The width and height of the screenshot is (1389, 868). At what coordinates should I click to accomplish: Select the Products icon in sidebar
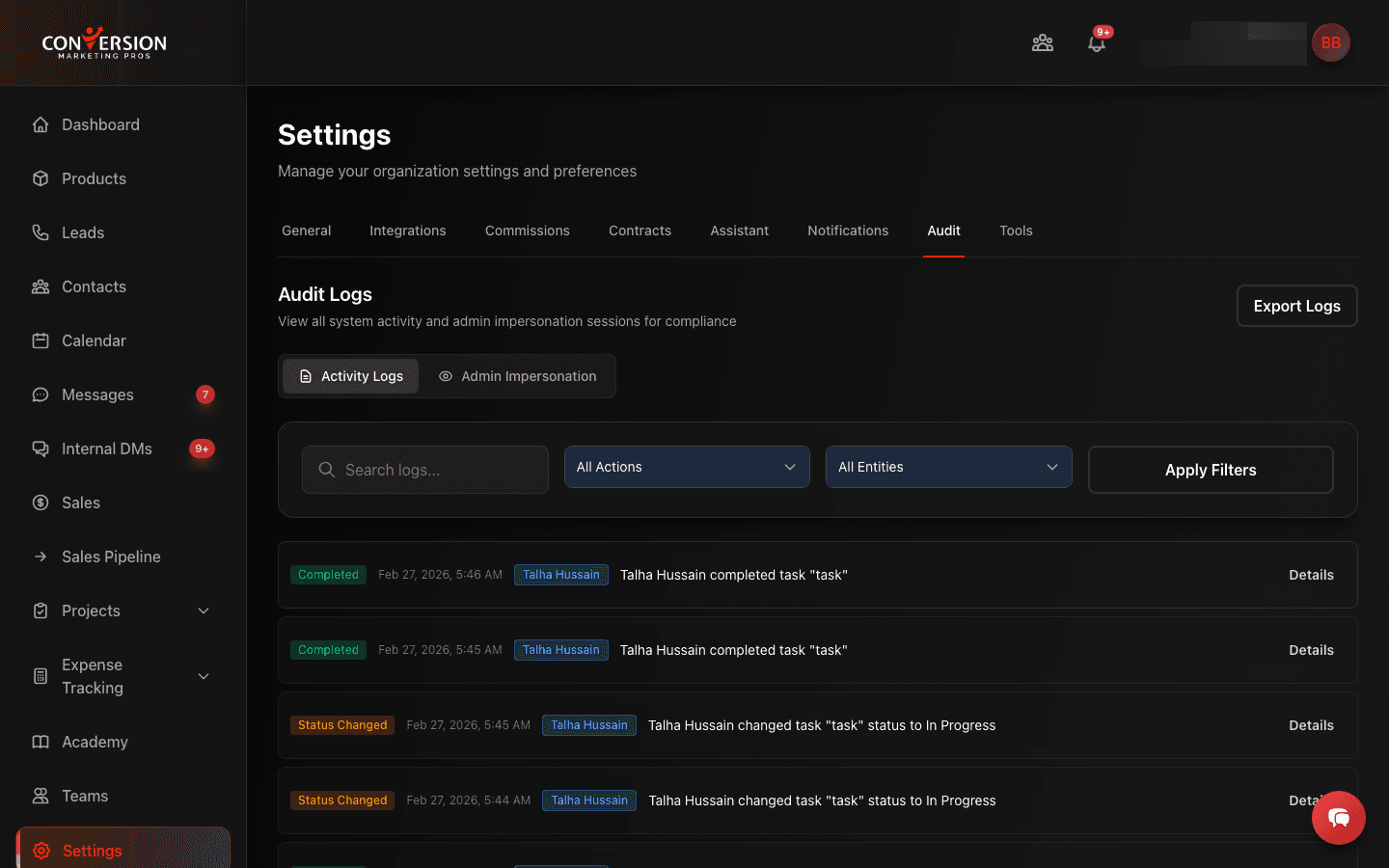40,178
